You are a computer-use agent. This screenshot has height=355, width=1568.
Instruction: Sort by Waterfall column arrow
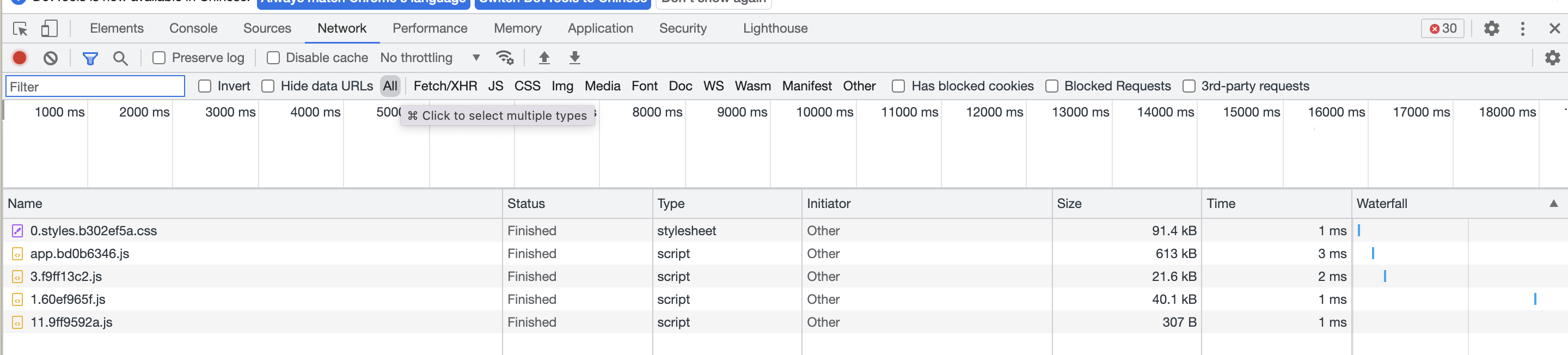(x=1553, y=204)
